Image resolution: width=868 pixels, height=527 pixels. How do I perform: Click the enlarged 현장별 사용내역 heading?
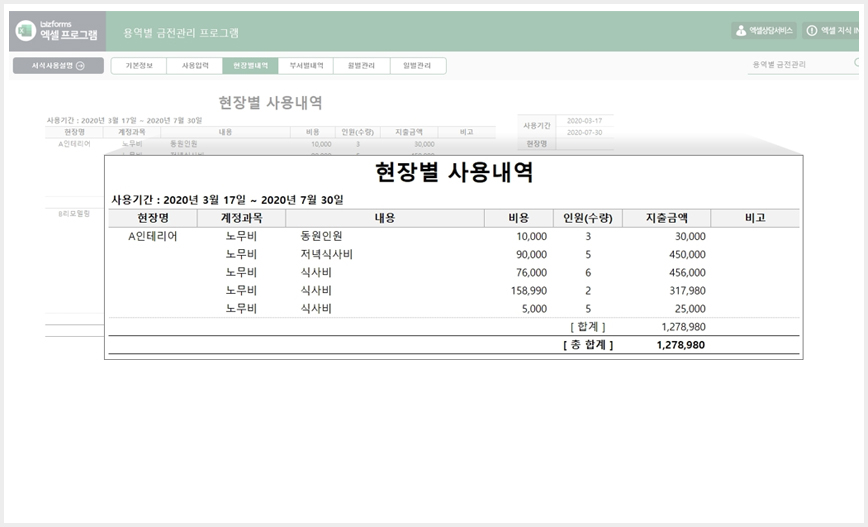(454, 172)
